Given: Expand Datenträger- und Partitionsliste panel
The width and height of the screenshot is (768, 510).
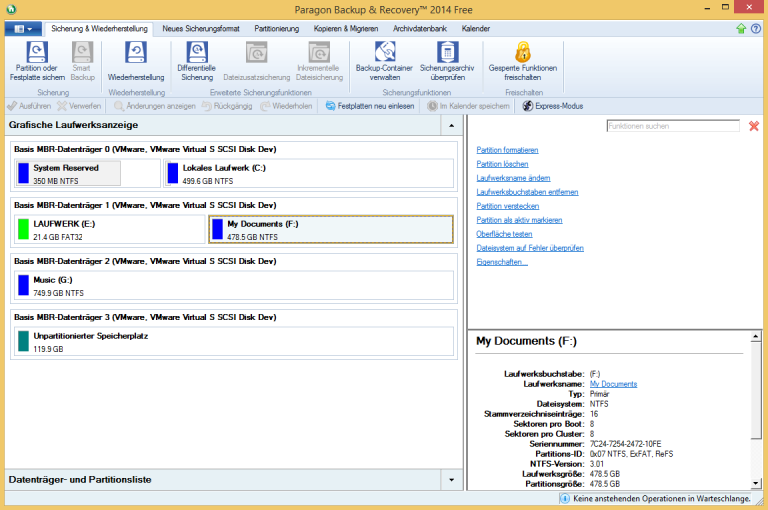Looking at the screenshot, I should [x=451, y=480].
